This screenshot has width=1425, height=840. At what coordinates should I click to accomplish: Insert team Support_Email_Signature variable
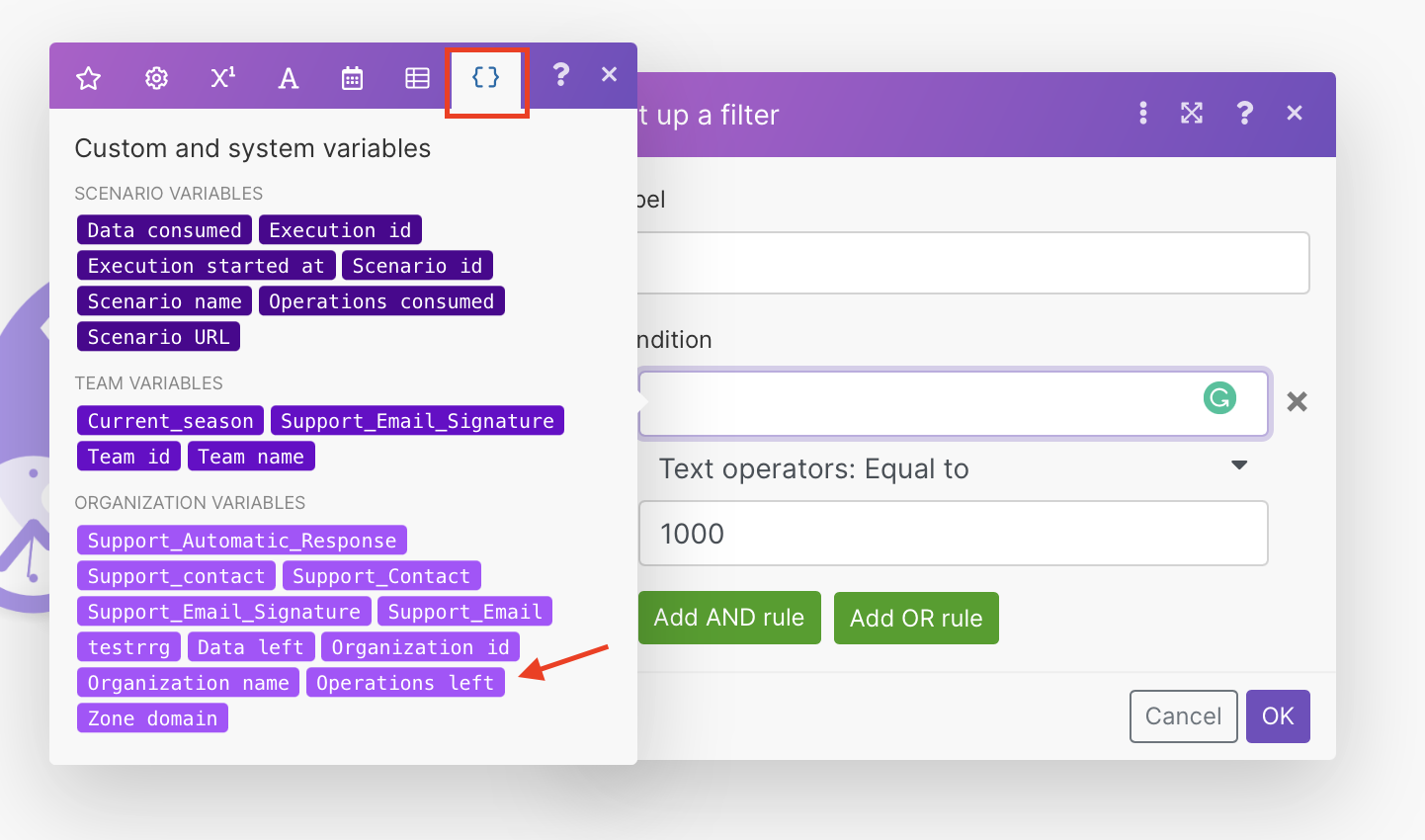pos(417,421)
